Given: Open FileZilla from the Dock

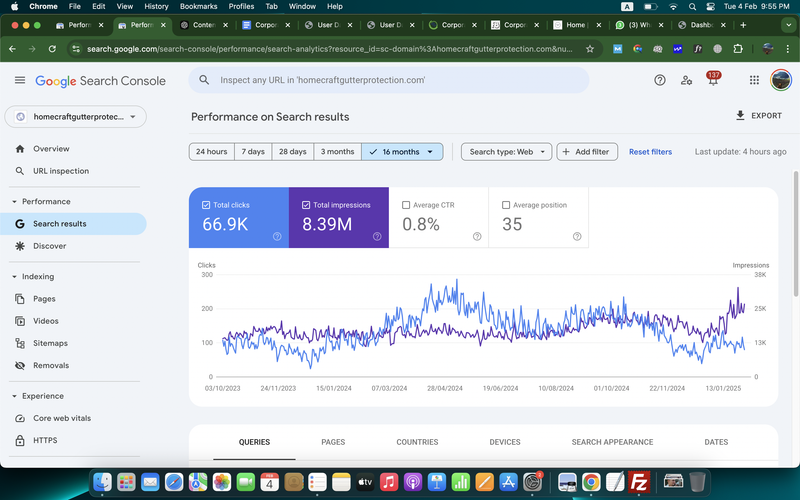Looking at the screenshot, I should tap(639, 481).
